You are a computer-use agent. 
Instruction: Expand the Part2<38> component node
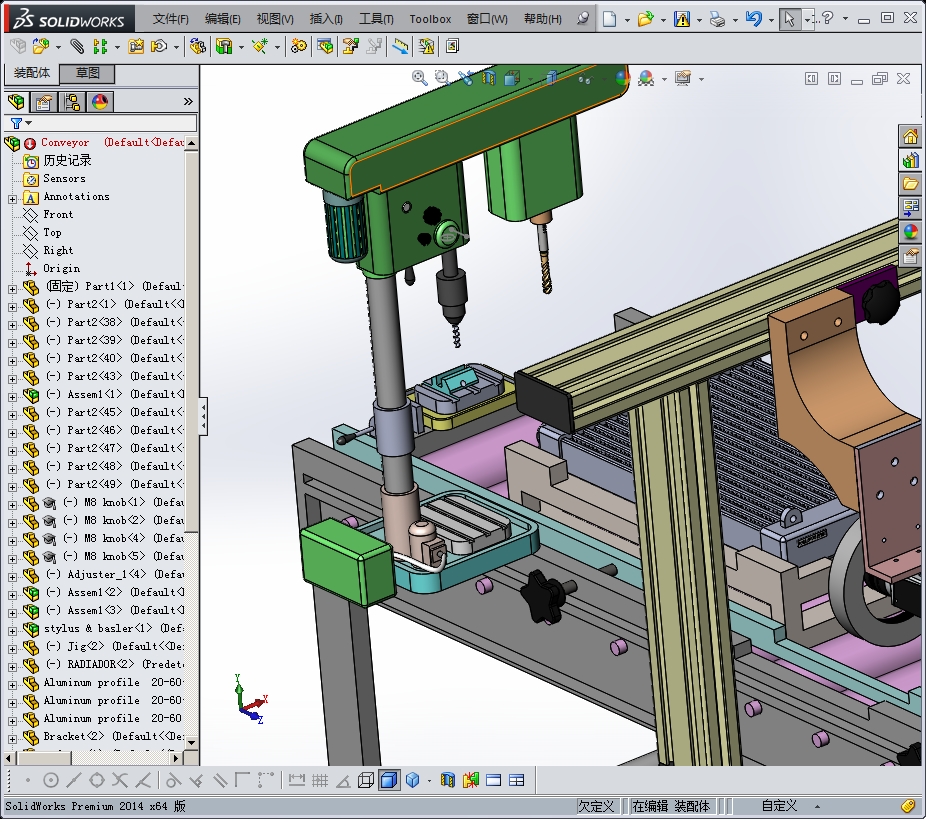(x=12, y=323)
